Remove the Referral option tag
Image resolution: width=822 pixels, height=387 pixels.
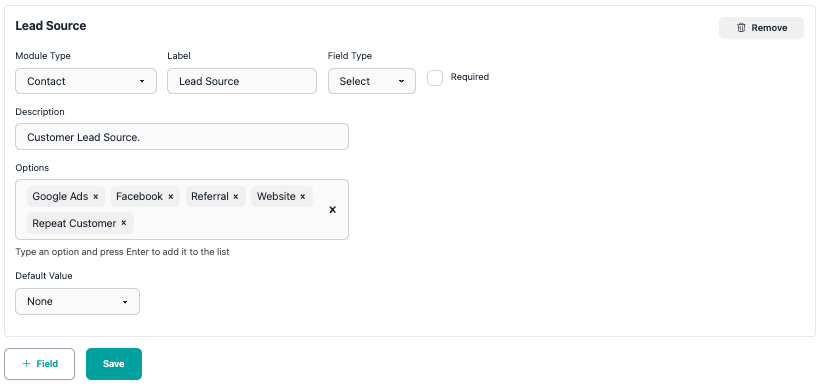click(x=236, y=197)
